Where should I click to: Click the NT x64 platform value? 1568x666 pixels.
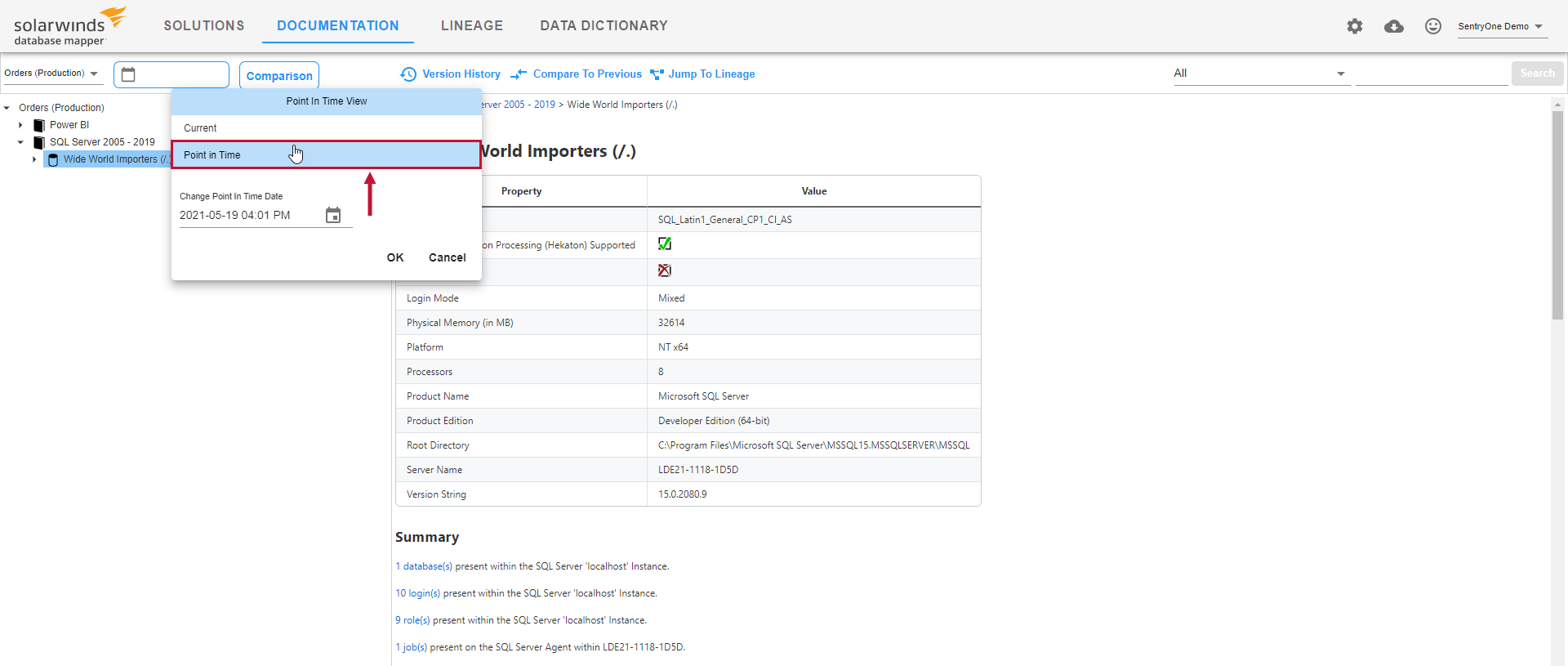coord(673,347)
